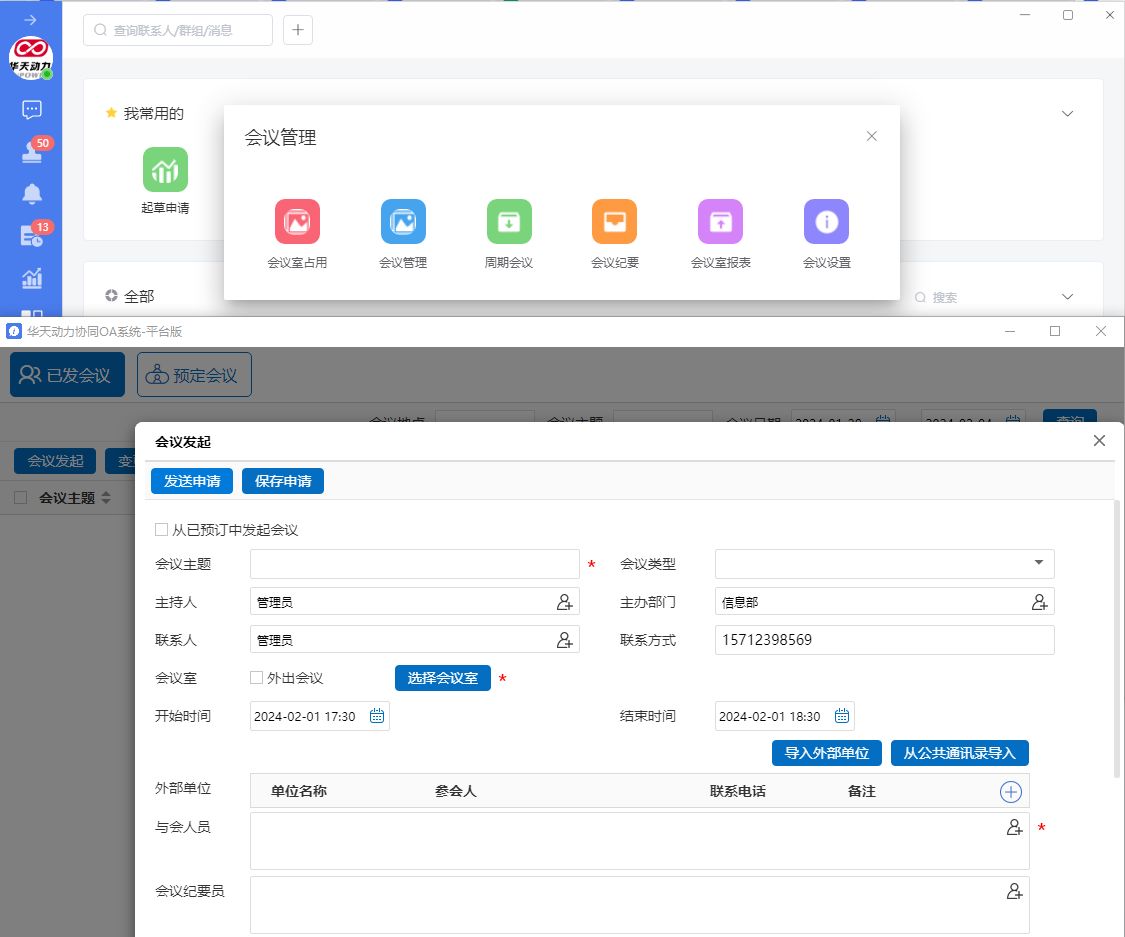Click the 选择会议室 button
The image size is (1125, 937).
coord(442,678)
